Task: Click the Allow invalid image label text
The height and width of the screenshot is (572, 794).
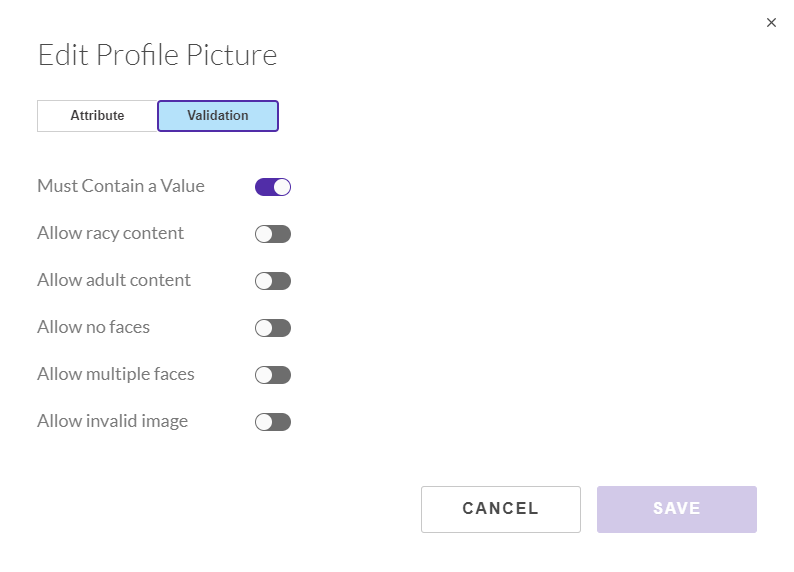Action: tap(112, 421)
